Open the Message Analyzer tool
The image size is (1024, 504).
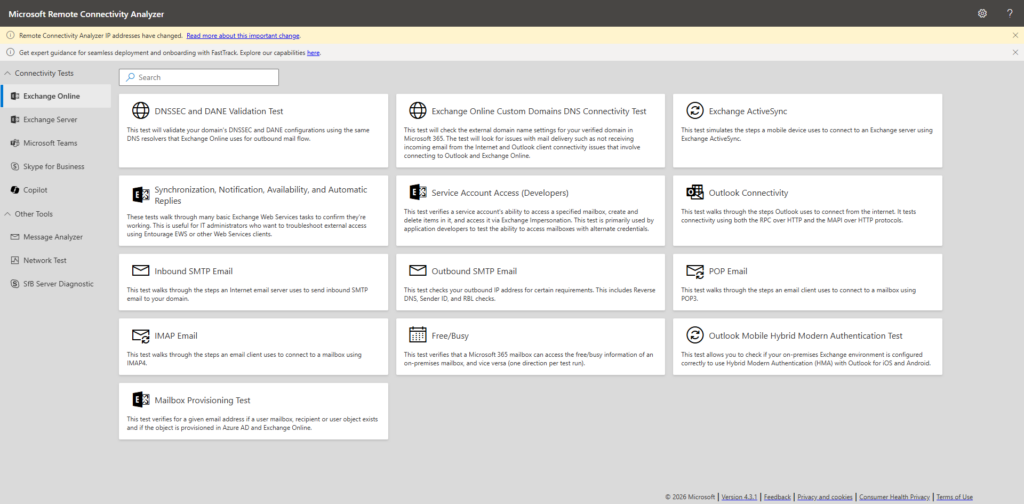(x=53, y=237)
